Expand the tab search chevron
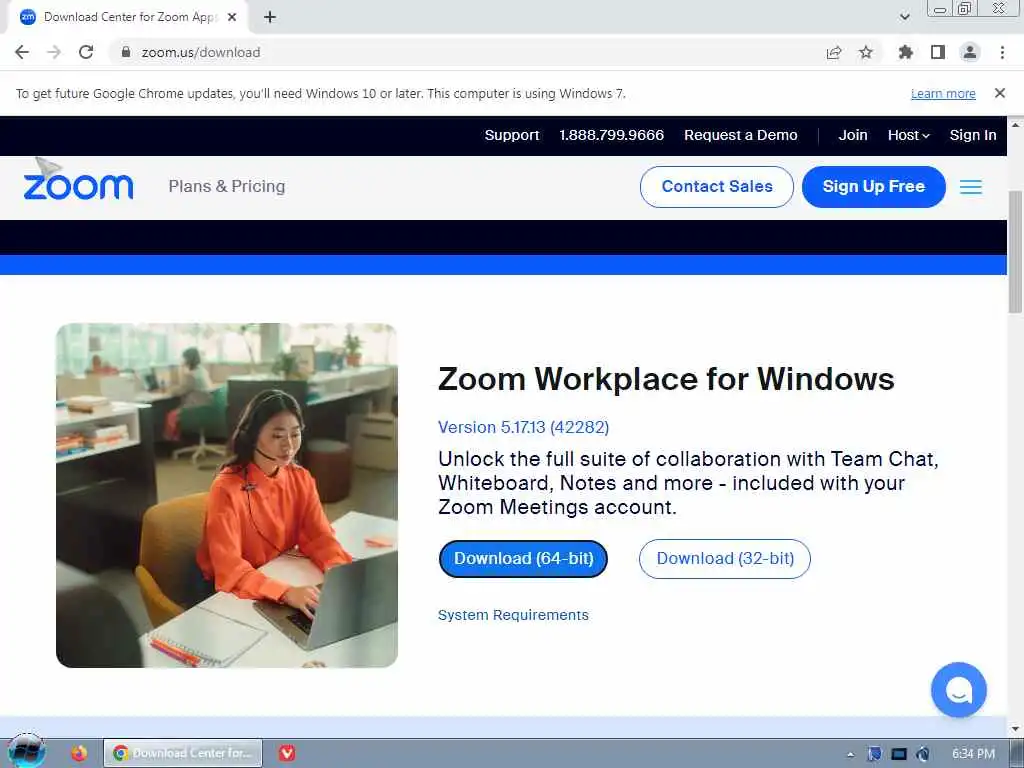 point(904,18)
